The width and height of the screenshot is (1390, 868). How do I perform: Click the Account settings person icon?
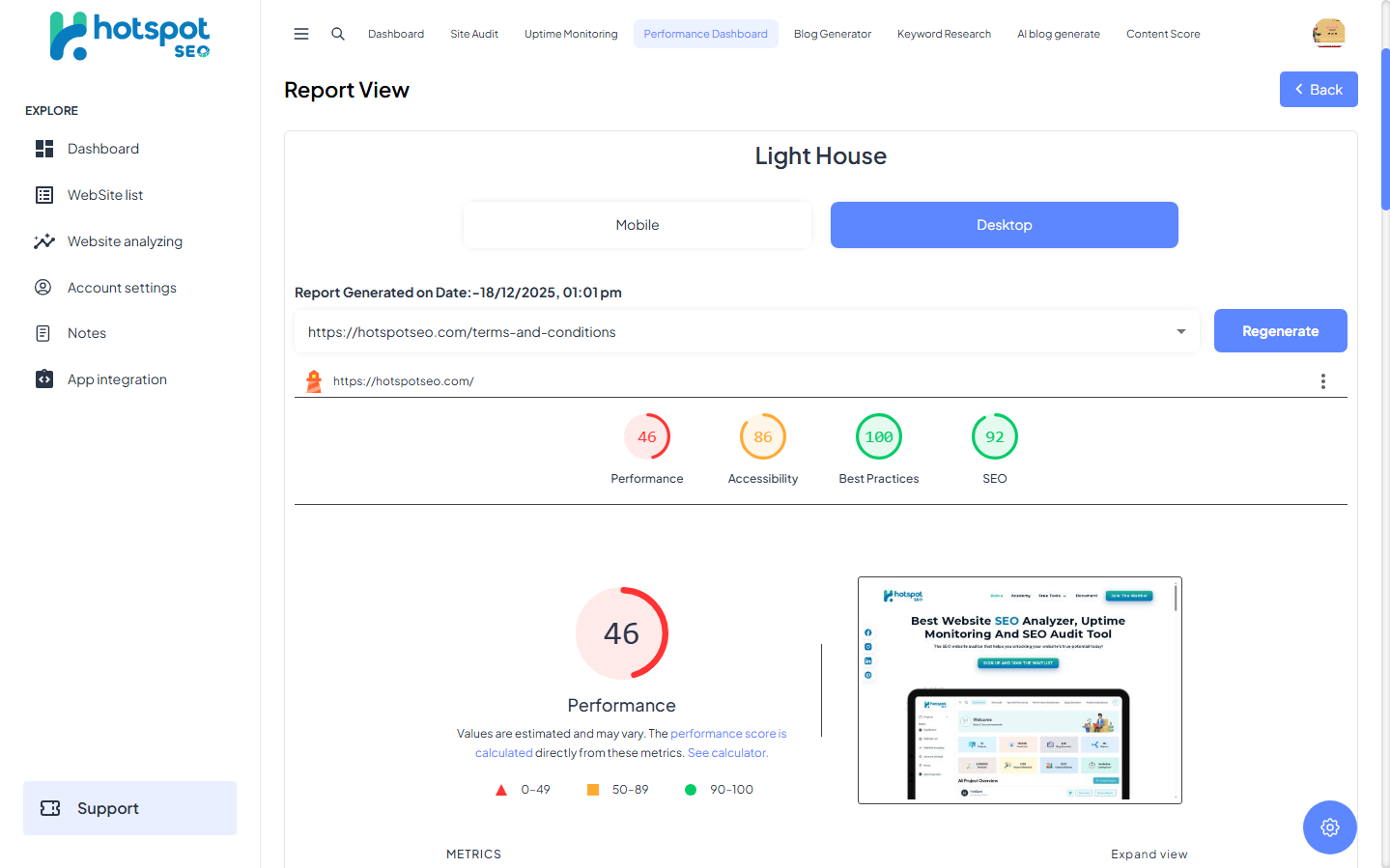43,288
